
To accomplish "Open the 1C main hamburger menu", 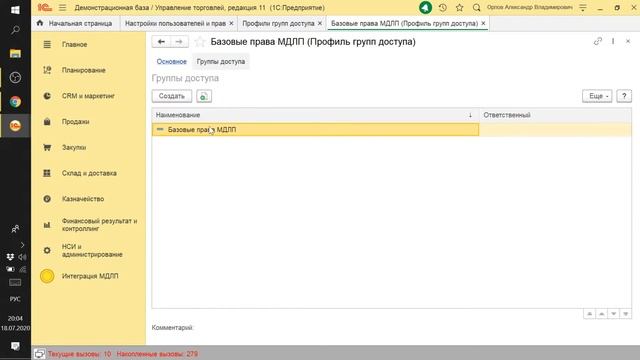I will coord(62,7).
